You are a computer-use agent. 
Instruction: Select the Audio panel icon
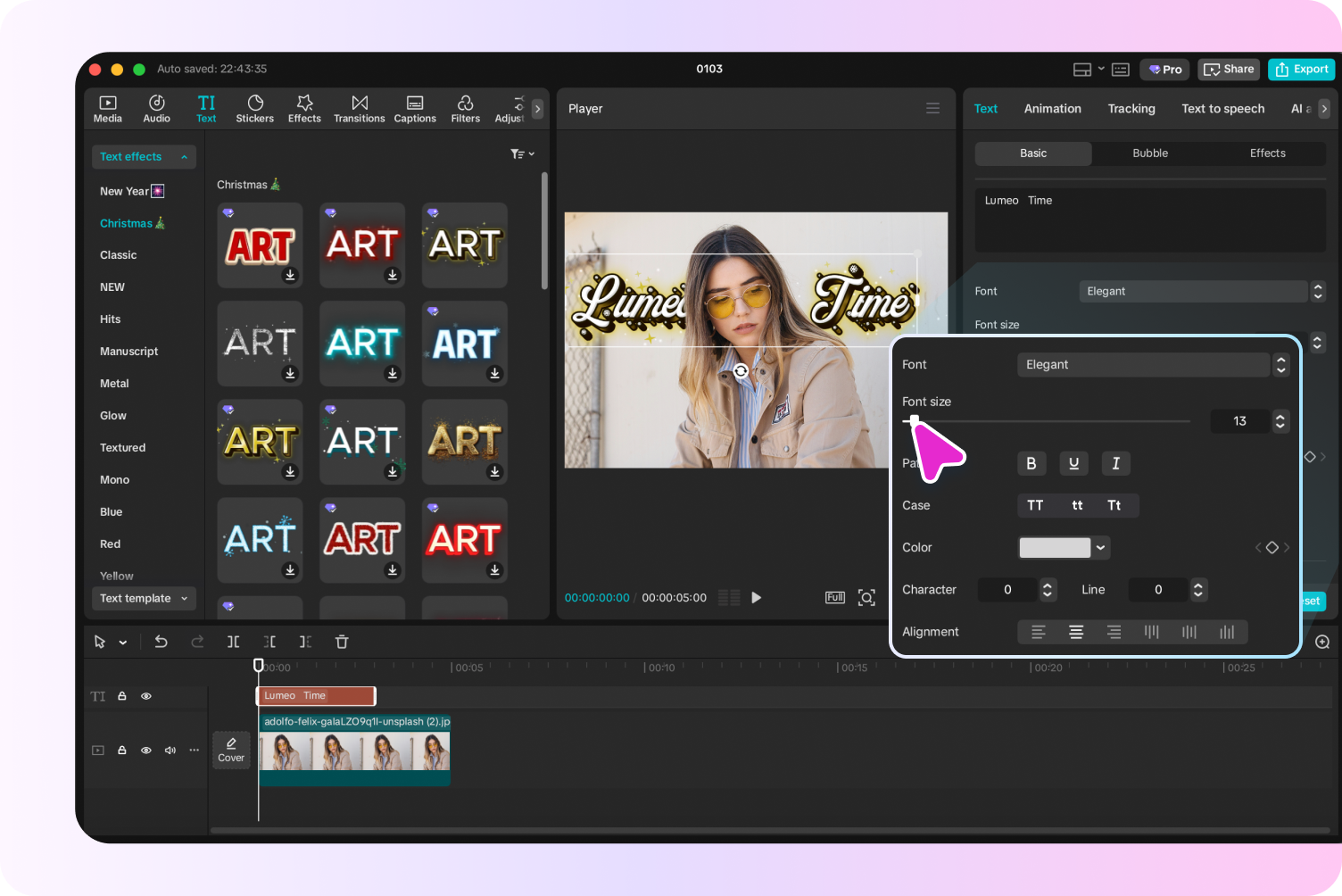coord(156,108)
